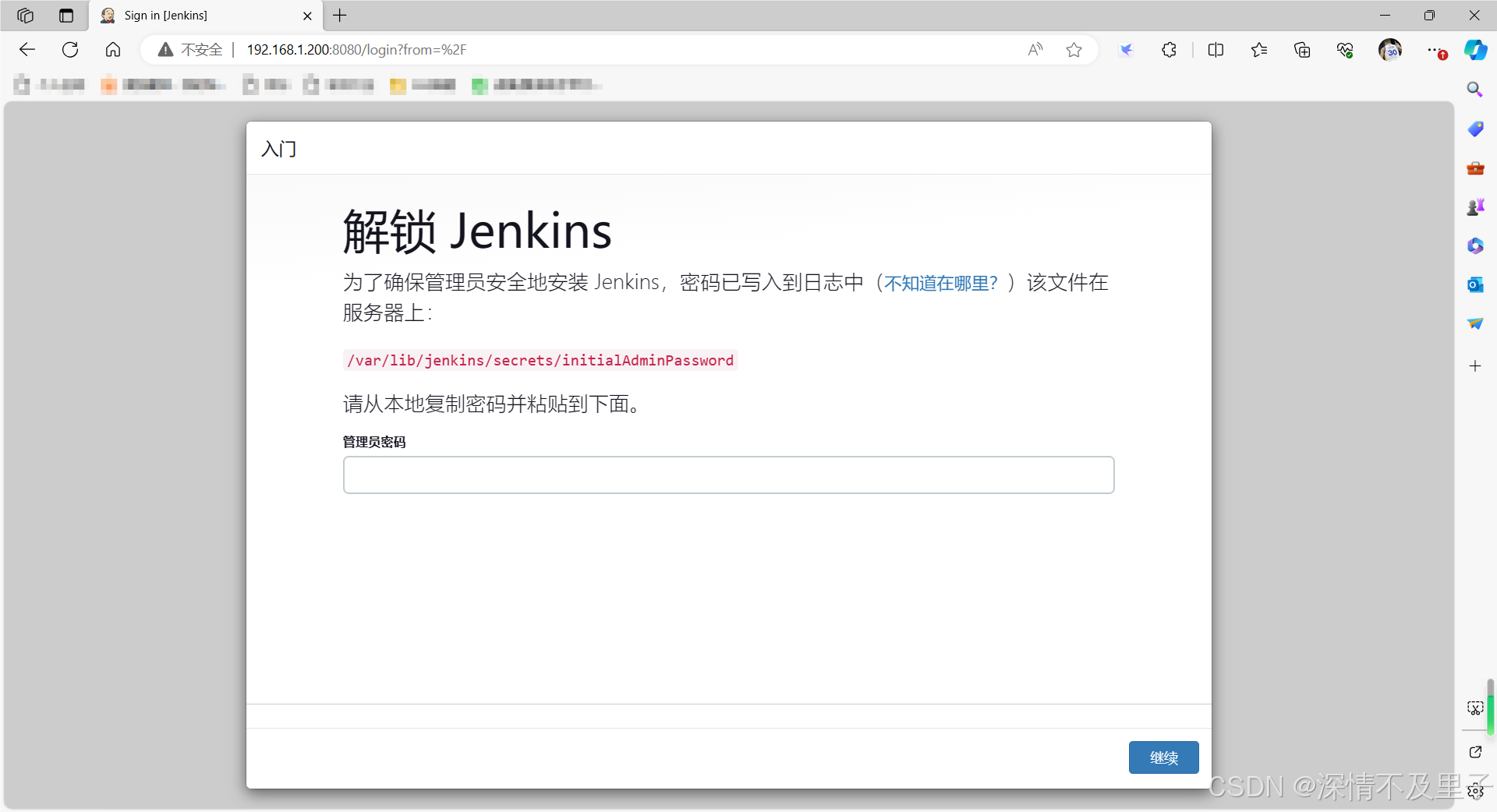This screenshot has width=1497, height=812.
Task: Focus the 管理员密码 input field
Action: 728,475
